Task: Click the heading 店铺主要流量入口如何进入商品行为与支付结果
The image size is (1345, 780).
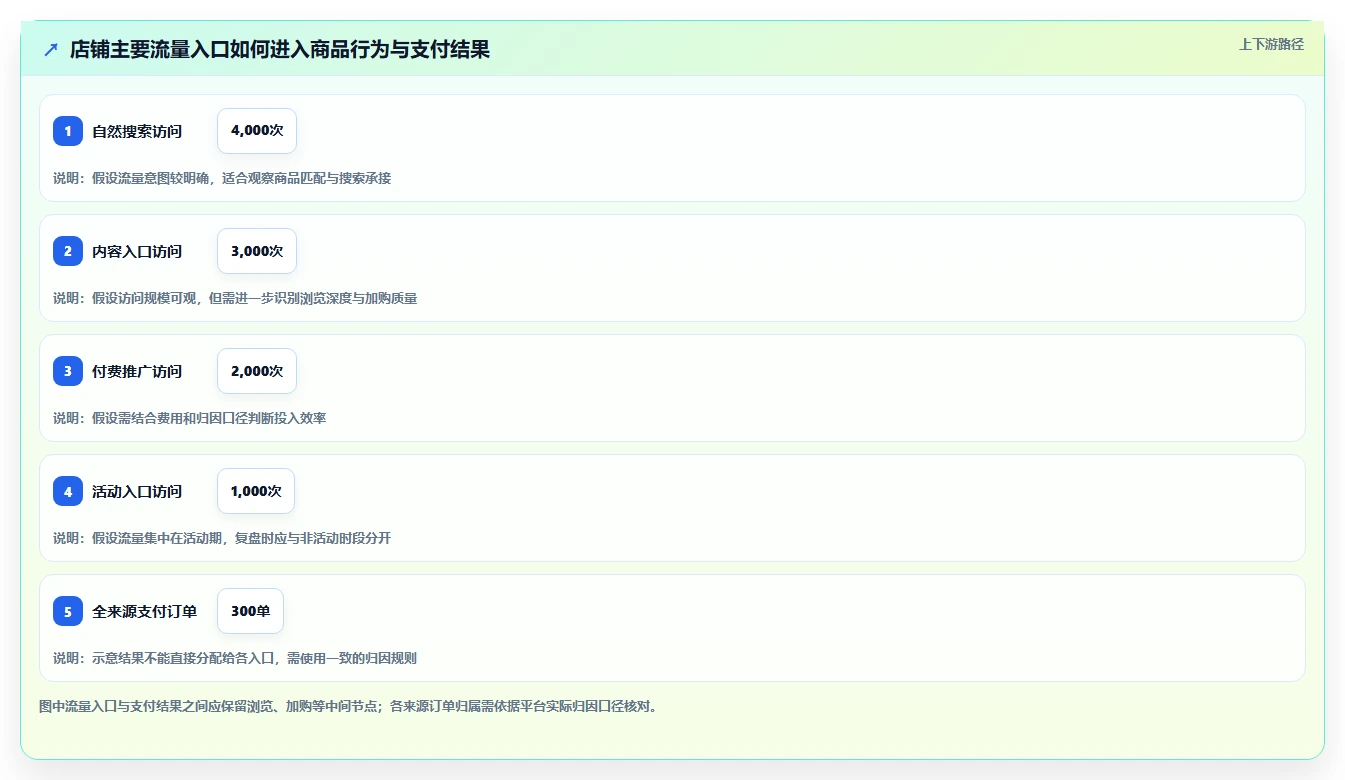Action: (280, 49)
